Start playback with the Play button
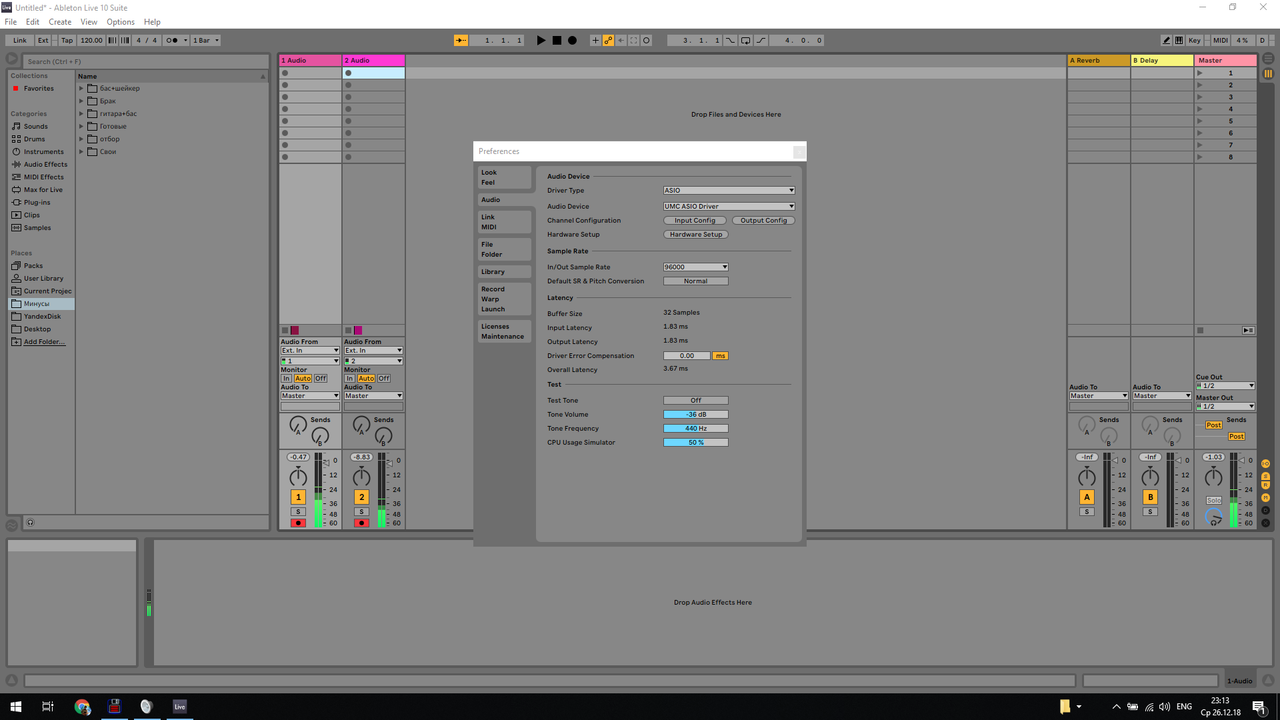Image resolution: width=1280 pixels, height=720 pixels. tap(541, 40)
